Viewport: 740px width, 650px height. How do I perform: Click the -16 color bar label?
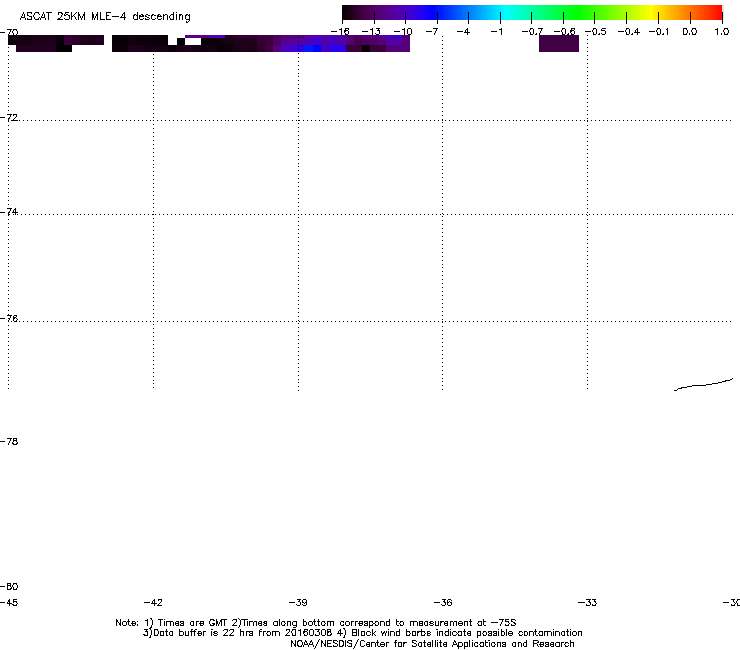tap(340, 32)
